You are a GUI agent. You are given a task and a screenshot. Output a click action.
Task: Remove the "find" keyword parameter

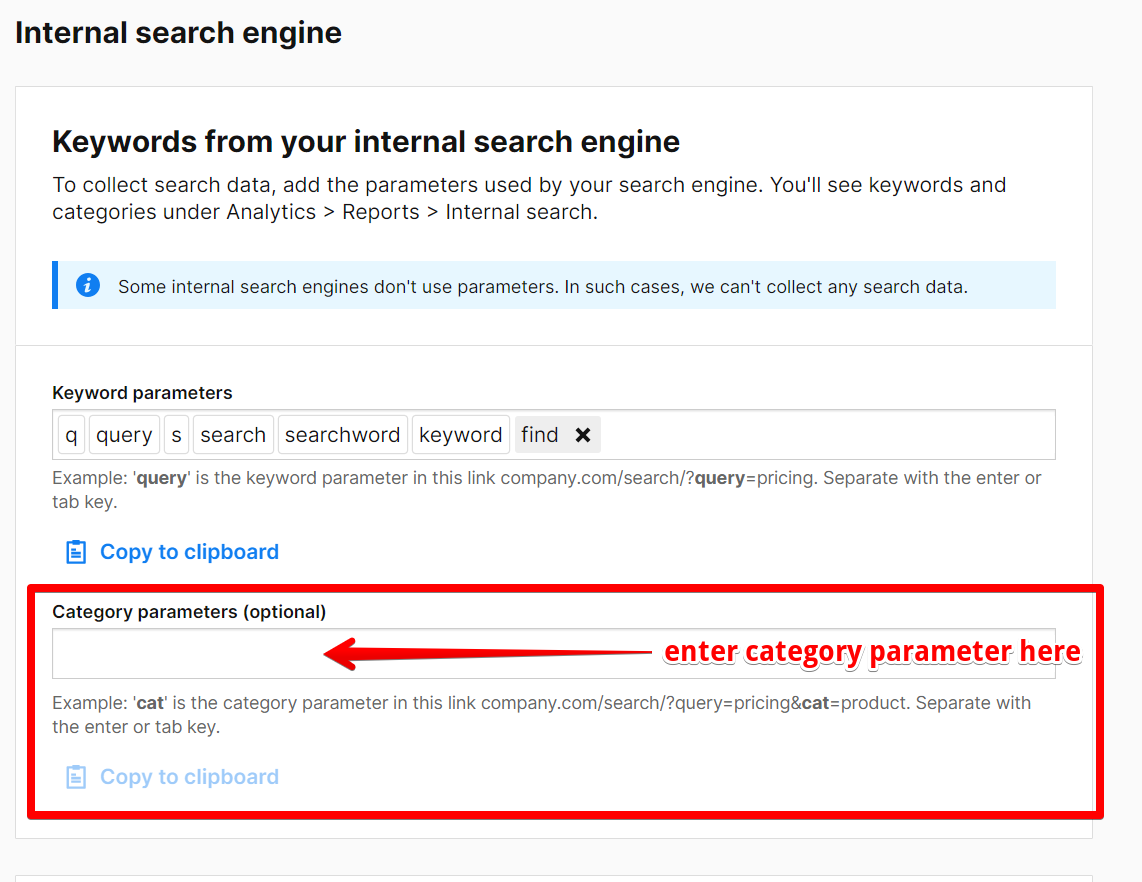[583, 434]
